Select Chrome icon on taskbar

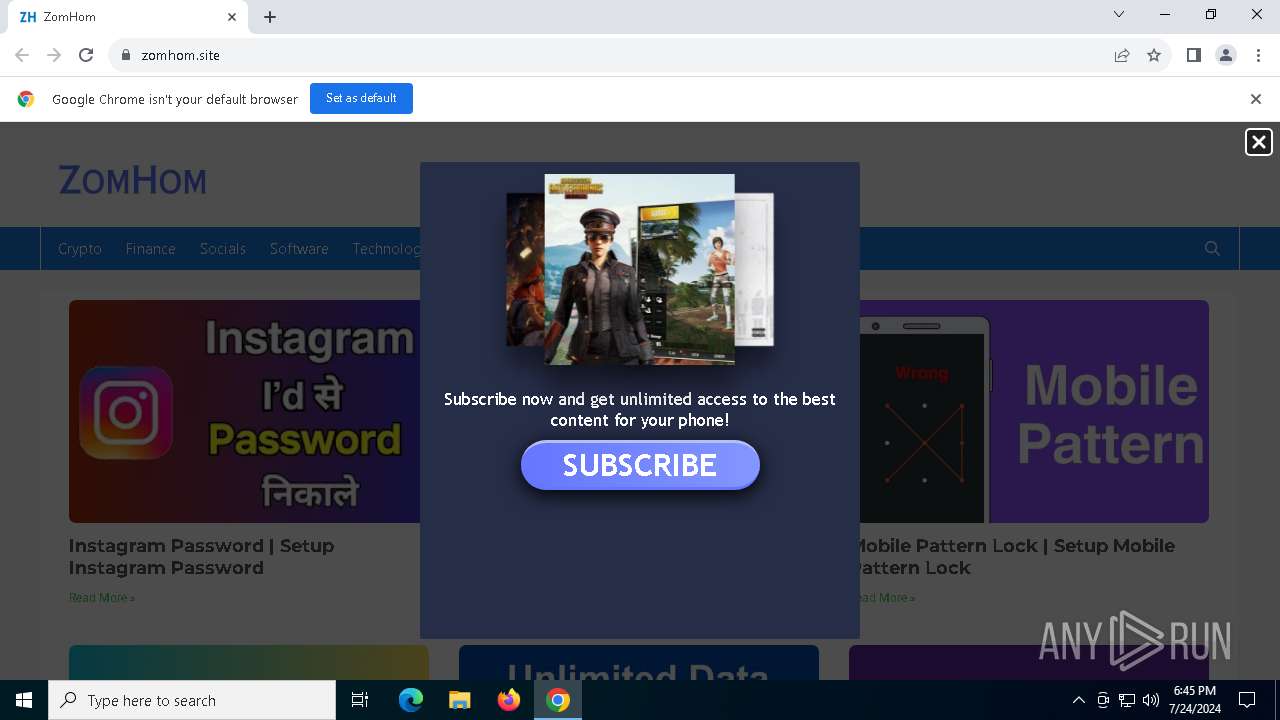558,700
